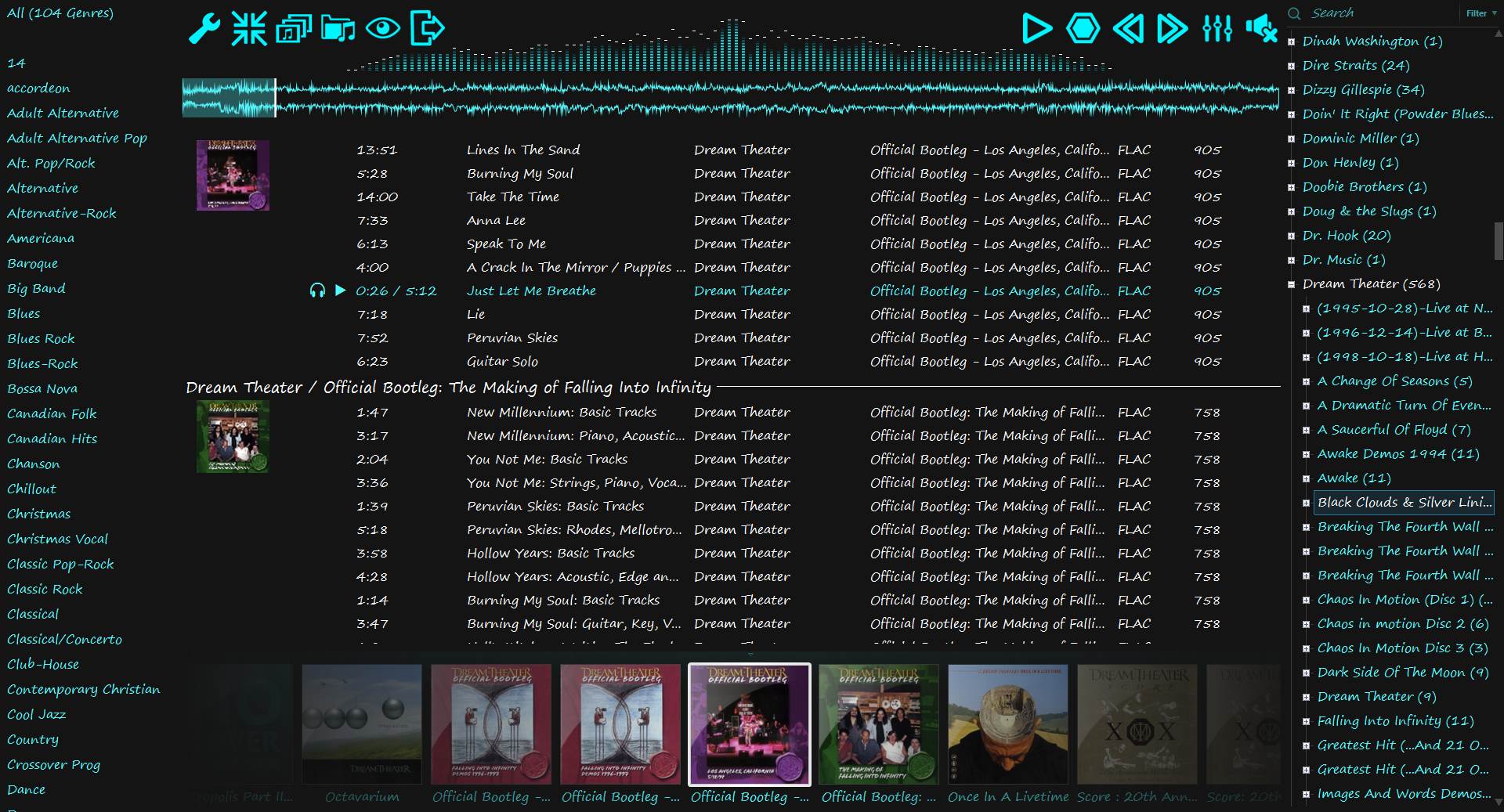Select Awake Demos 1994 (11) album
This screenshot has width=1504, height=812.
1398,454
